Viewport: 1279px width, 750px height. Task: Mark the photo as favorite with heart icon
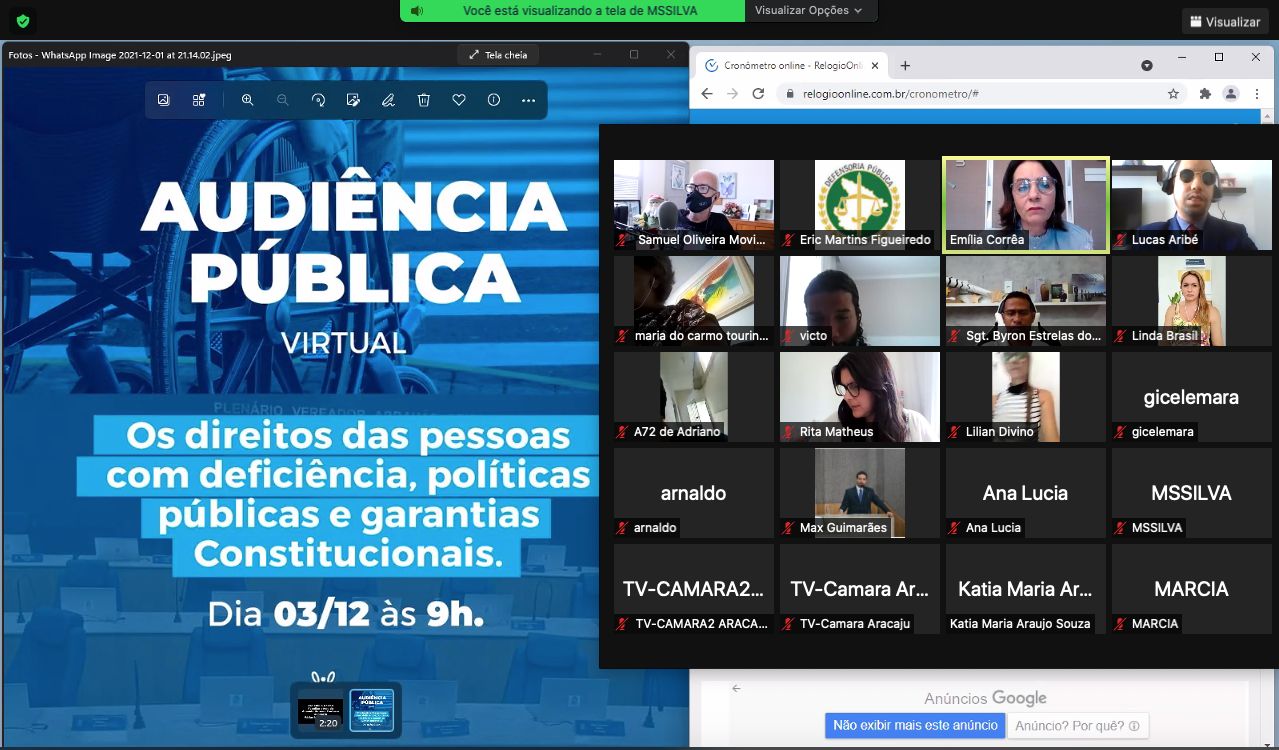click(x=459, y=100)
